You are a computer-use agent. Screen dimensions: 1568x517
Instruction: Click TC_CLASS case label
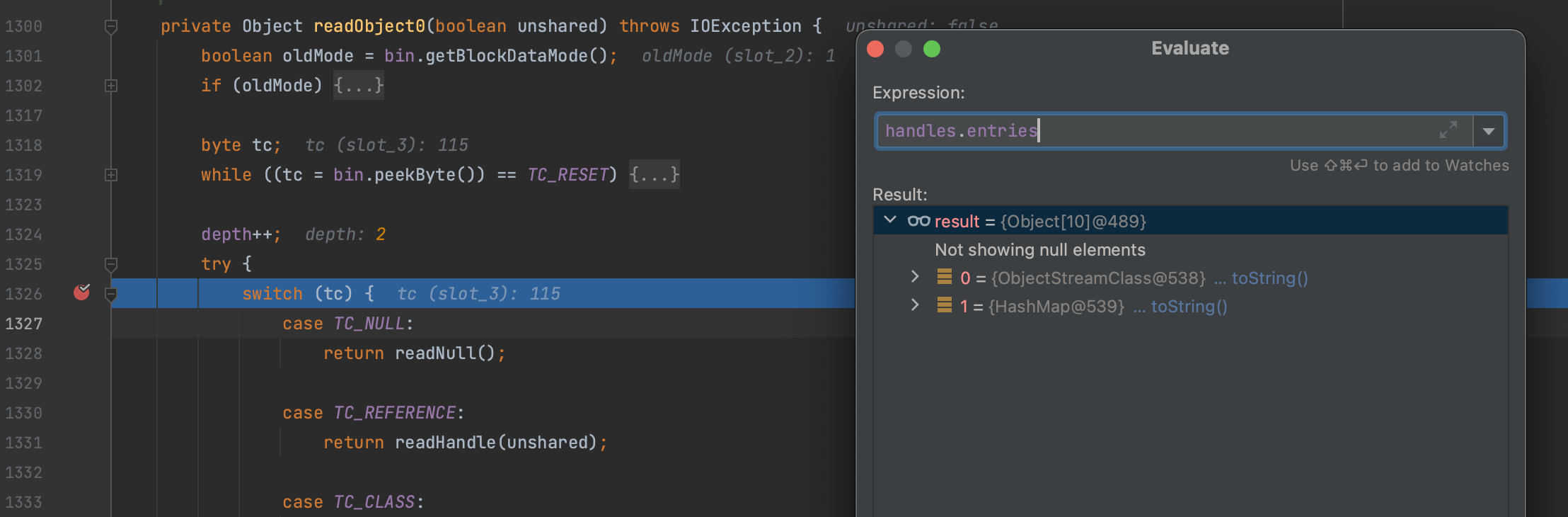point(374,502)
